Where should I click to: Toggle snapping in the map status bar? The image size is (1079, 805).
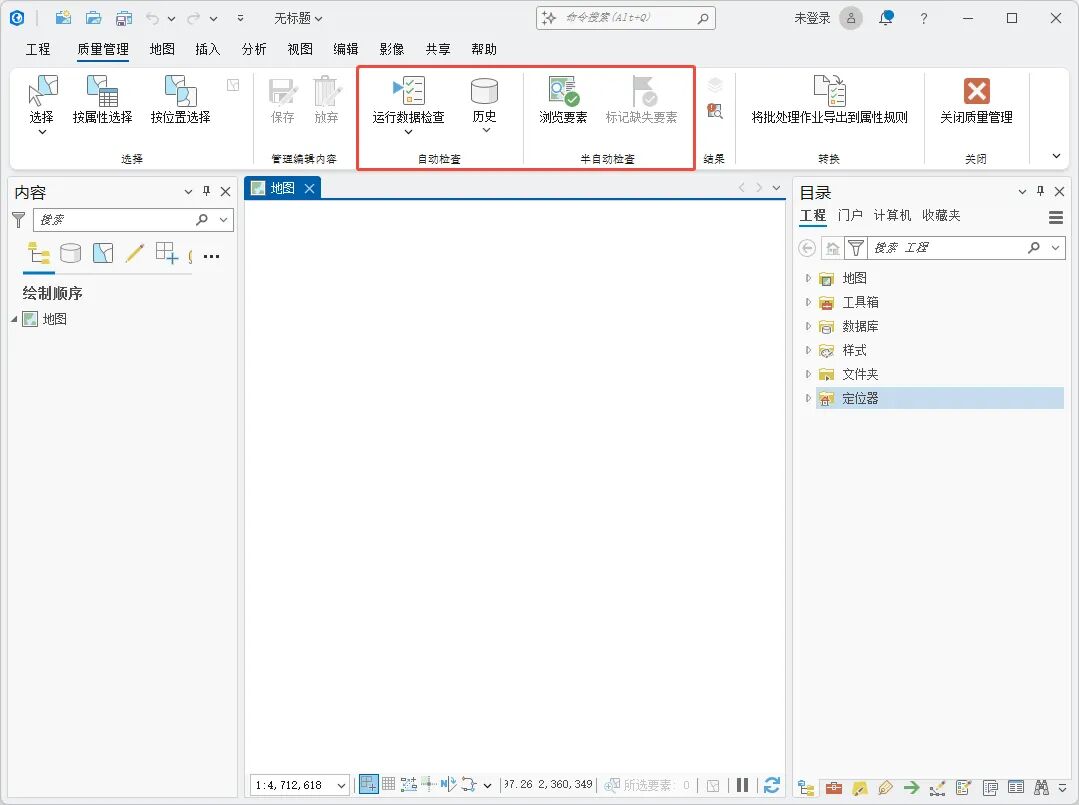[x=368, y=784]
